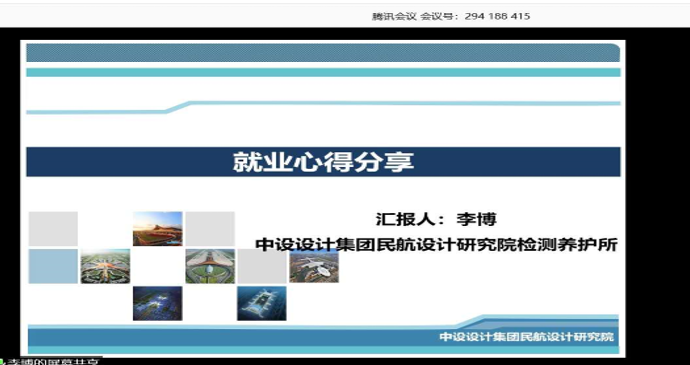This screenshot has width=690, height=365.
Task: Click the 腾讯会议 meeting title text
Action: 394,16
